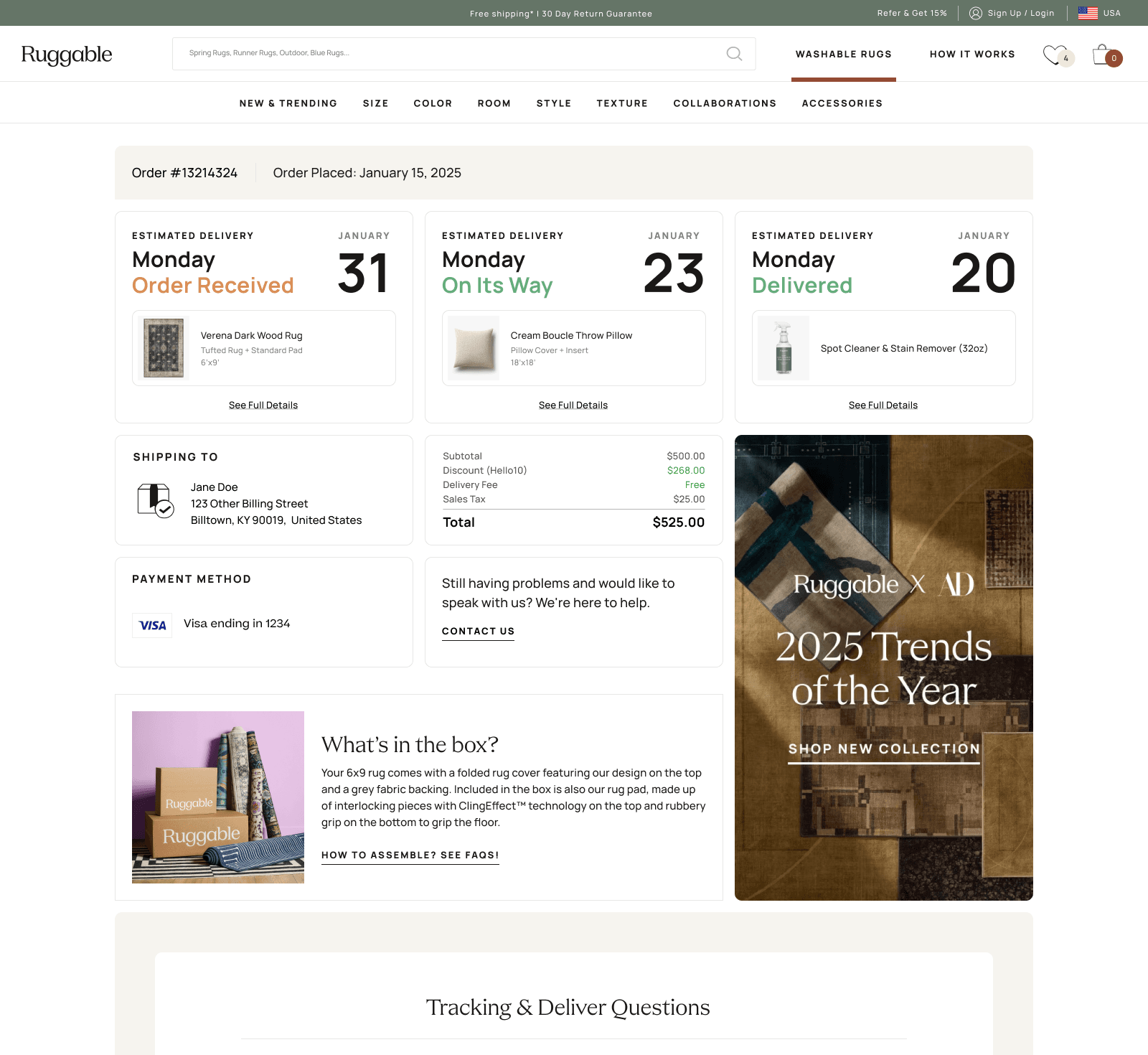Open Room menu
Viewport: 1148px width, 1055px height.
click(x=494, y=103)
